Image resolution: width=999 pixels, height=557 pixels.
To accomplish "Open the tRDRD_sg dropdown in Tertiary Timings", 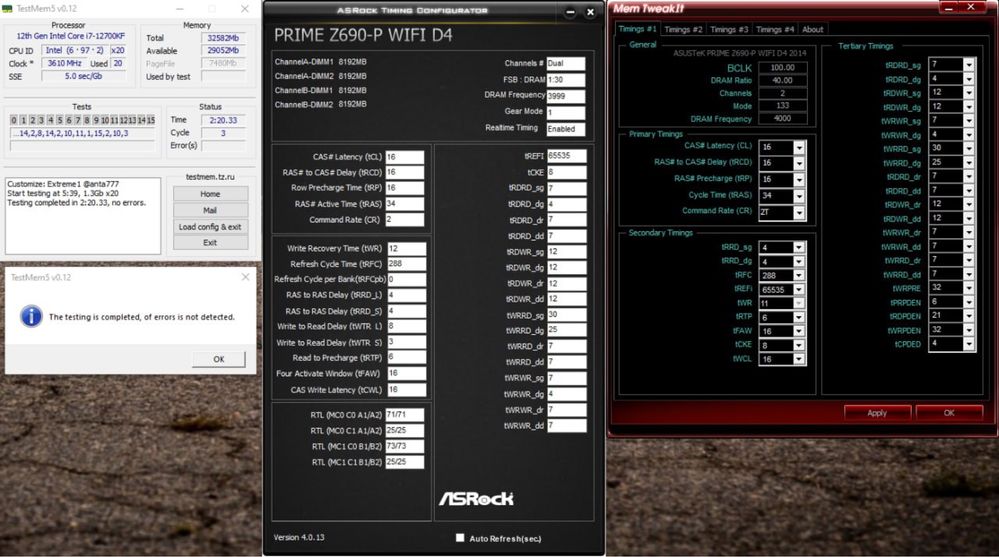I will click(x=968, y=65).
